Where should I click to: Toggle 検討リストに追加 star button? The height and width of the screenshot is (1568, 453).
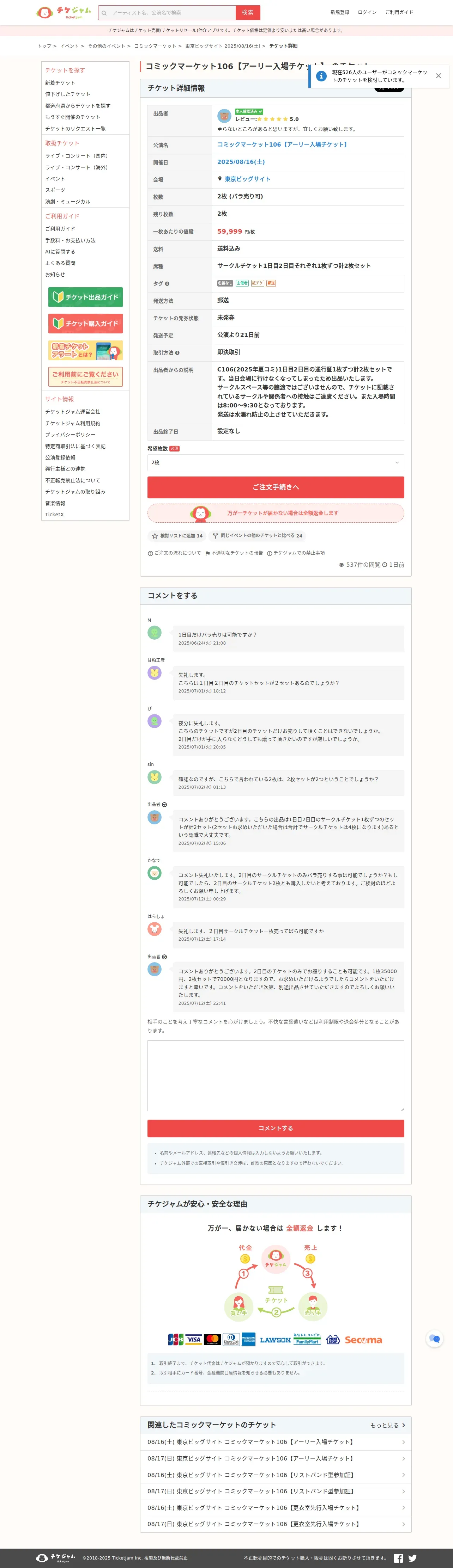(177, 536)
